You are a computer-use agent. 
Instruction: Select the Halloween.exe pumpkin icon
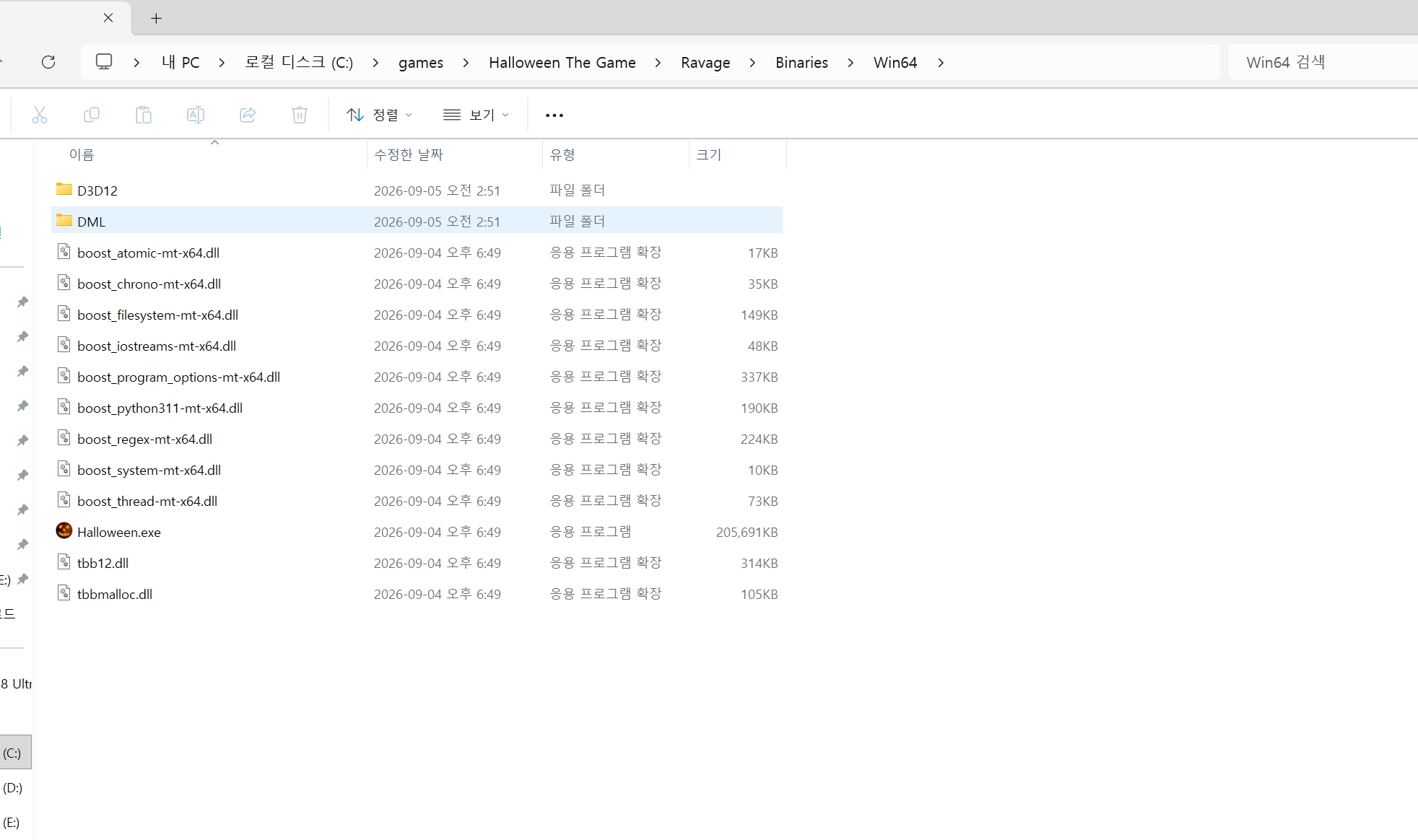64,531
